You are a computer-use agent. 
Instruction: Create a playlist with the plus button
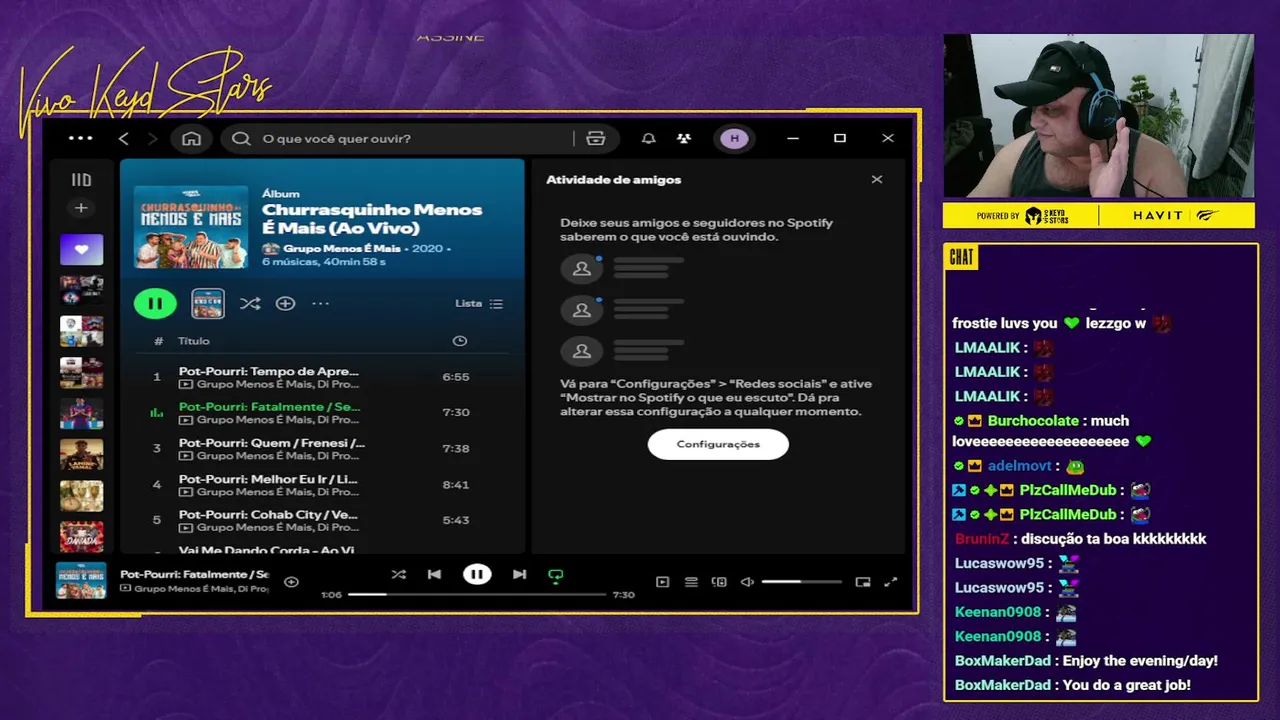point(81,208)
